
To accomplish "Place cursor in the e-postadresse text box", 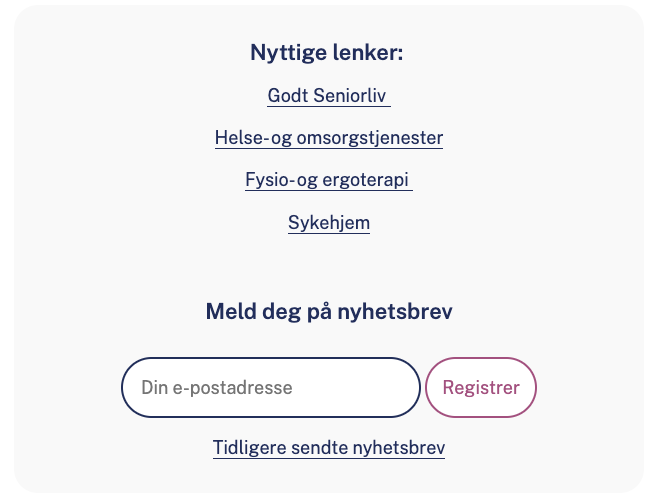I will click(x=270, y=387).
